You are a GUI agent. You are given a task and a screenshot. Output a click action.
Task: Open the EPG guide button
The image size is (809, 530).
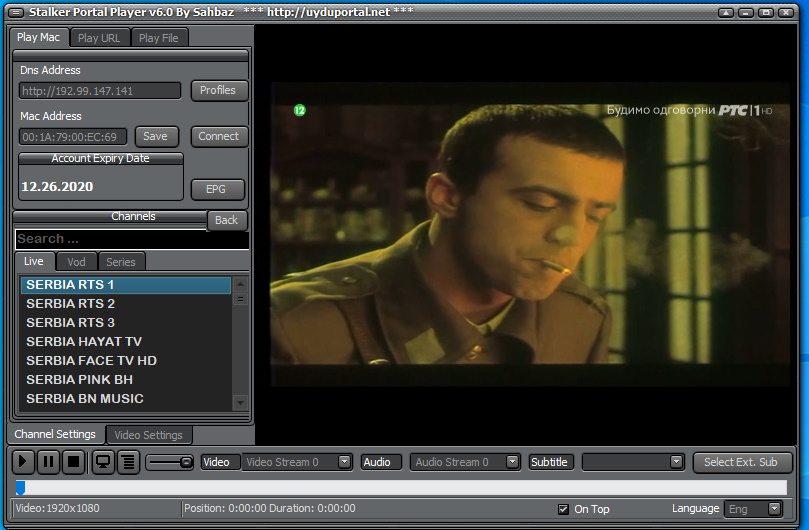tap(216, 189)
